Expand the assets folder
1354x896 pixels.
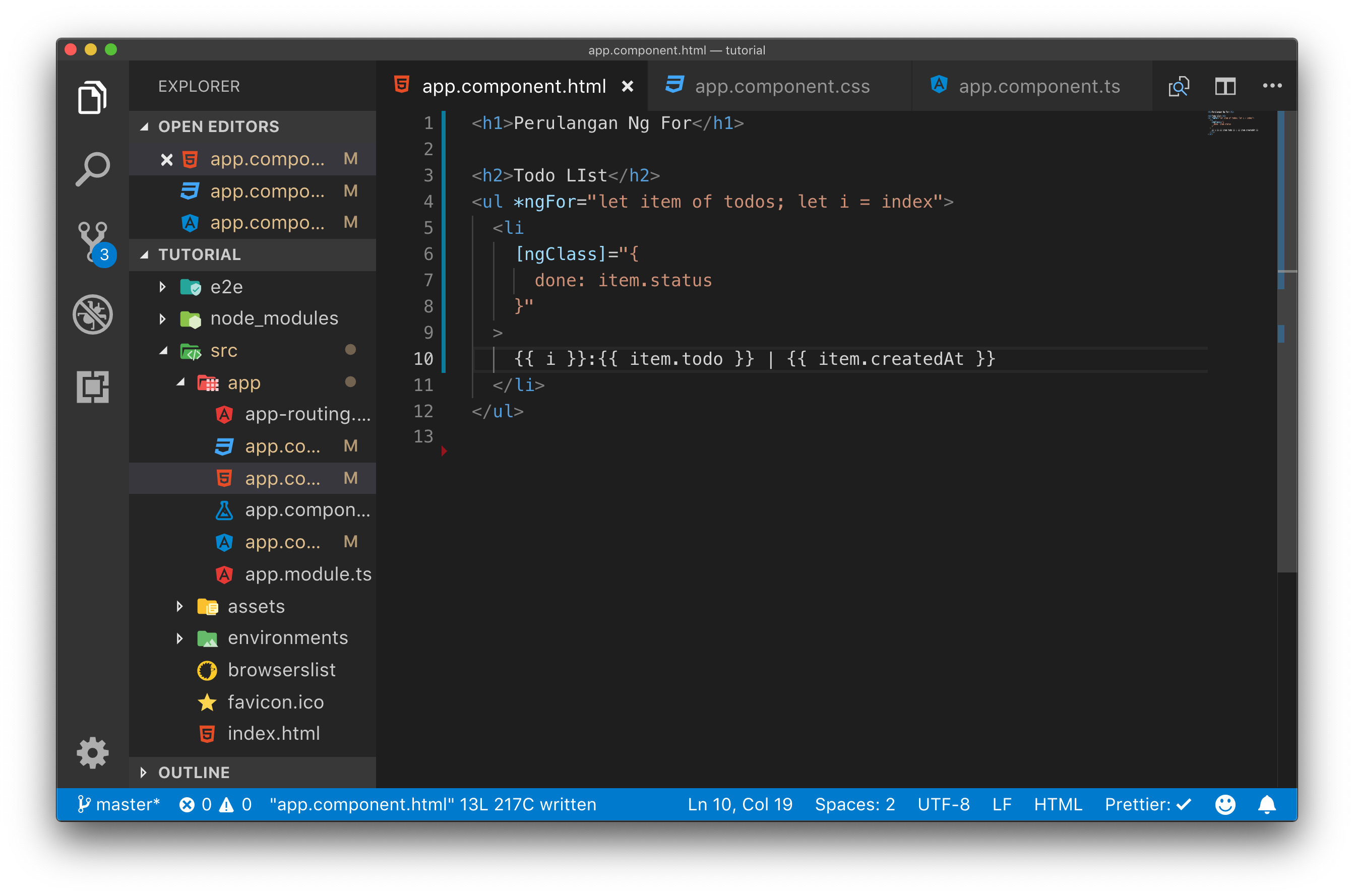pos(253,606)
